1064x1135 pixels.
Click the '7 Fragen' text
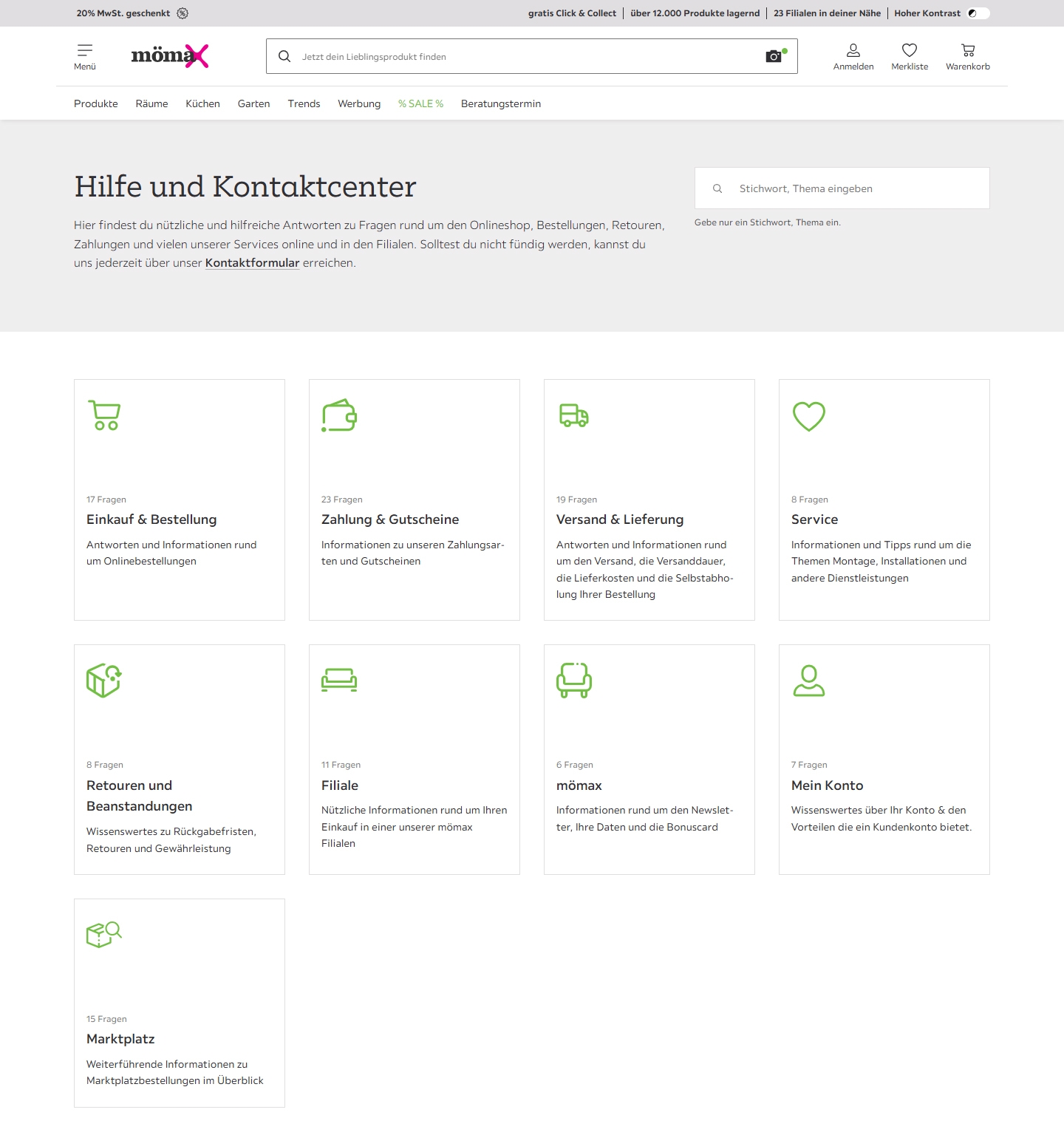809,765
